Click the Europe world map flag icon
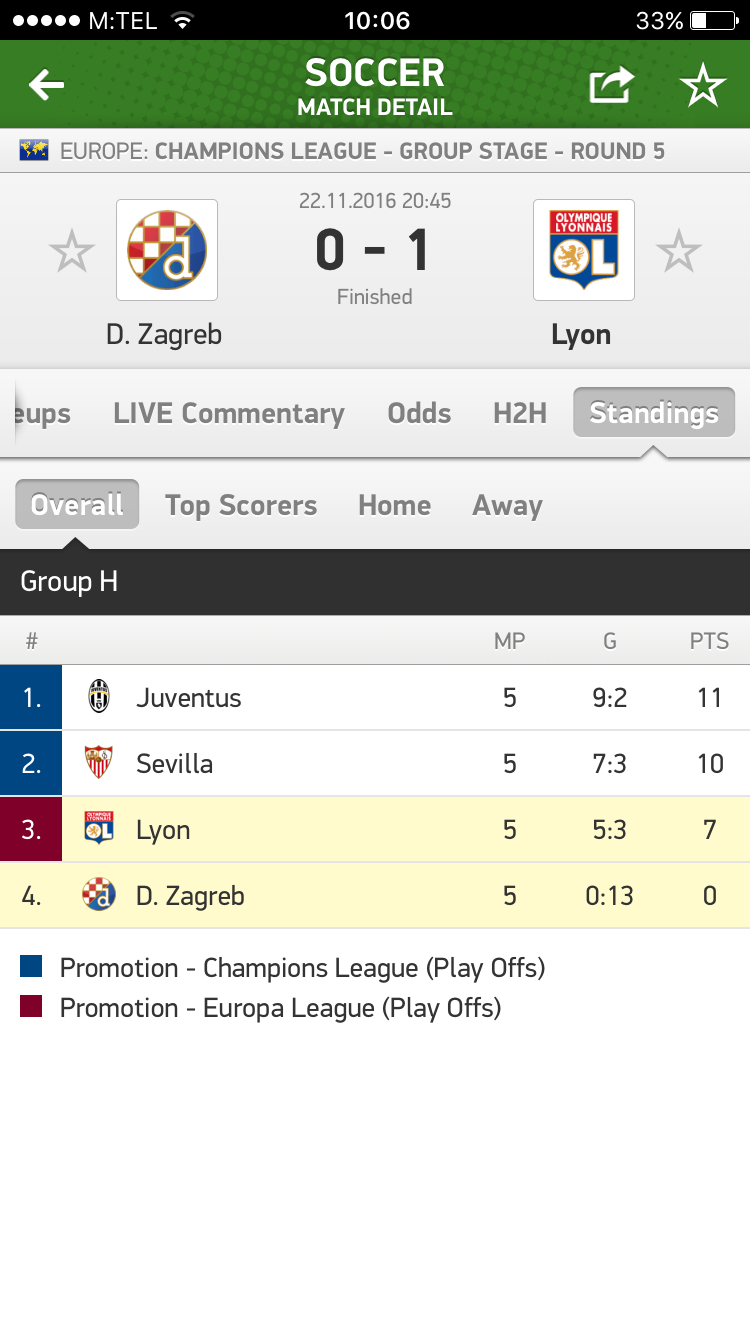 coord(34,151)
